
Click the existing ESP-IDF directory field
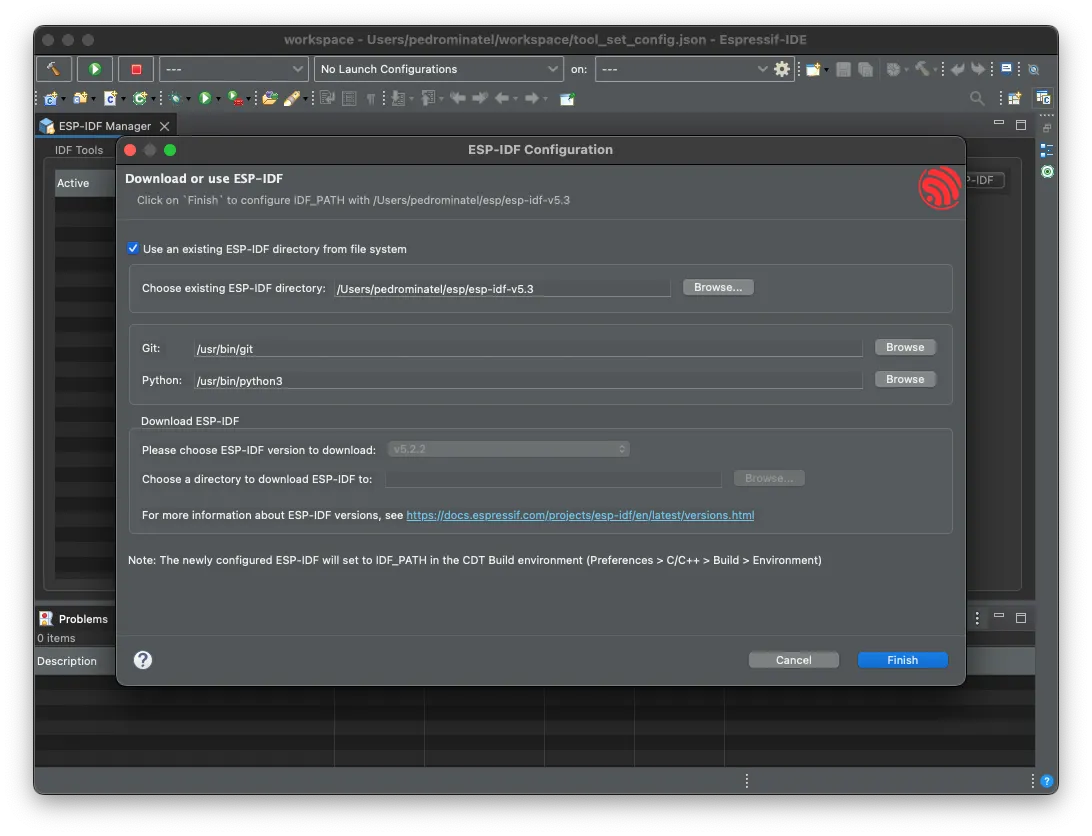pos(502,289)
